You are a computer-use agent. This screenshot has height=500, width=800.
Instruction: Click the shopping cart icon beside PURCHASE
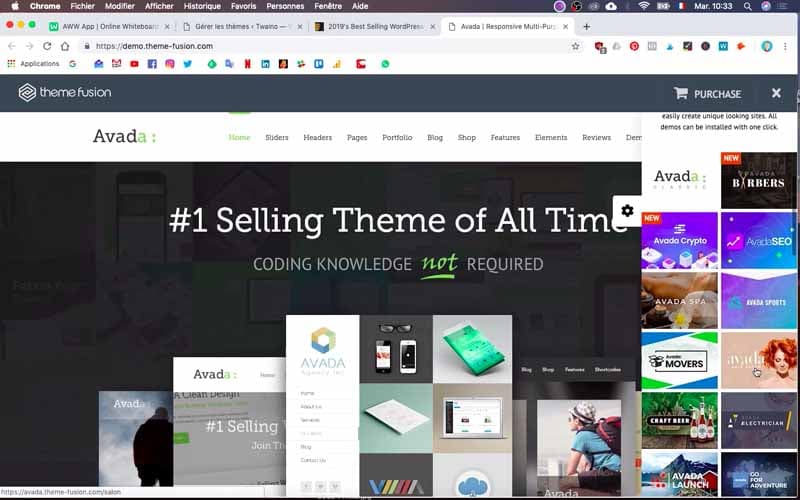(681, 93)
